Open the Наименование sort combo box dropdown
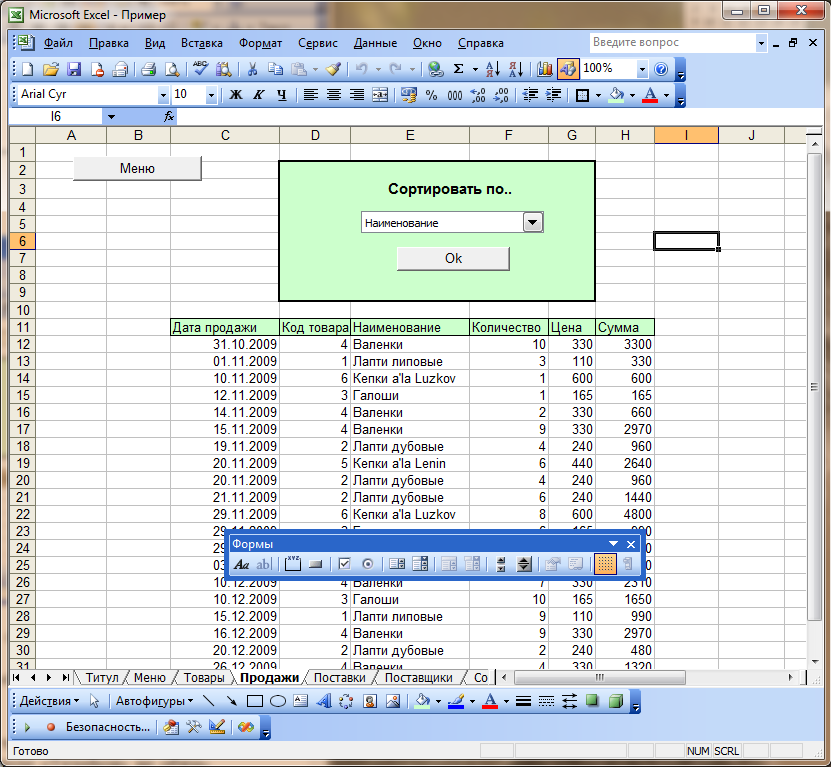Image resolution: width=831 pixels, height=767 pixels. point(533,222)
